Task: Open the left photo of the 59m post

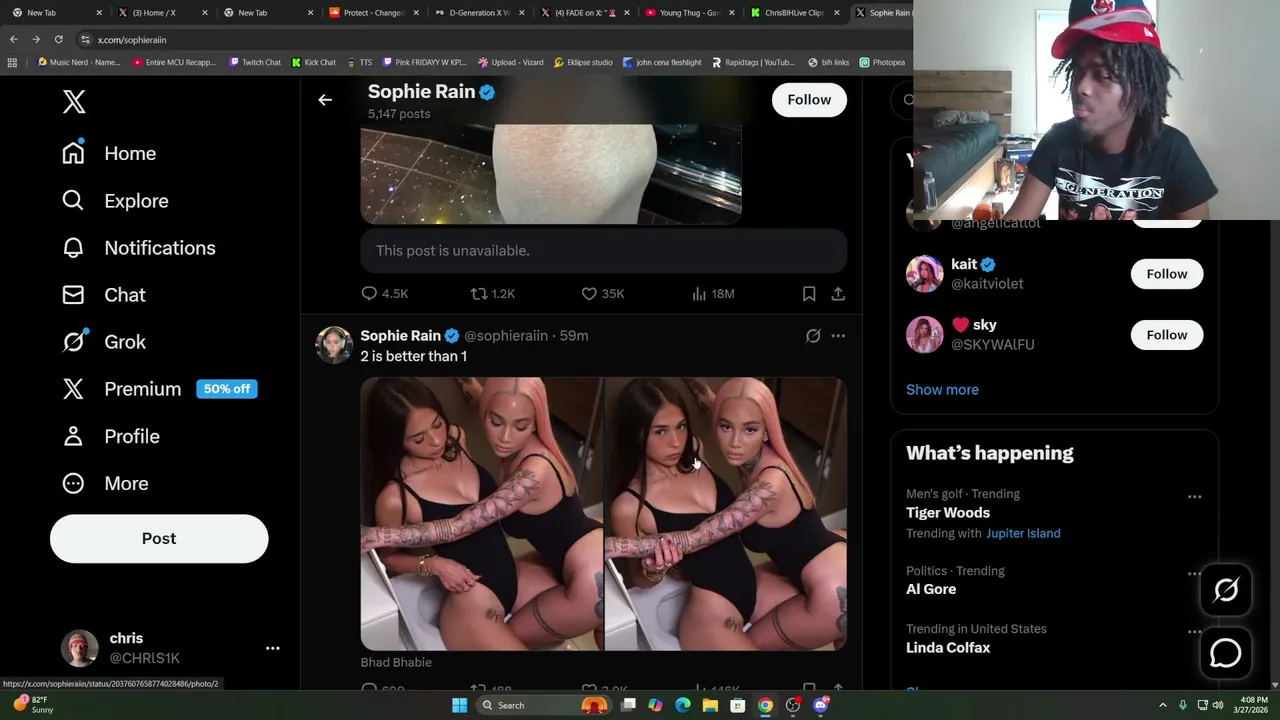Action: click(x=481, y=514)
